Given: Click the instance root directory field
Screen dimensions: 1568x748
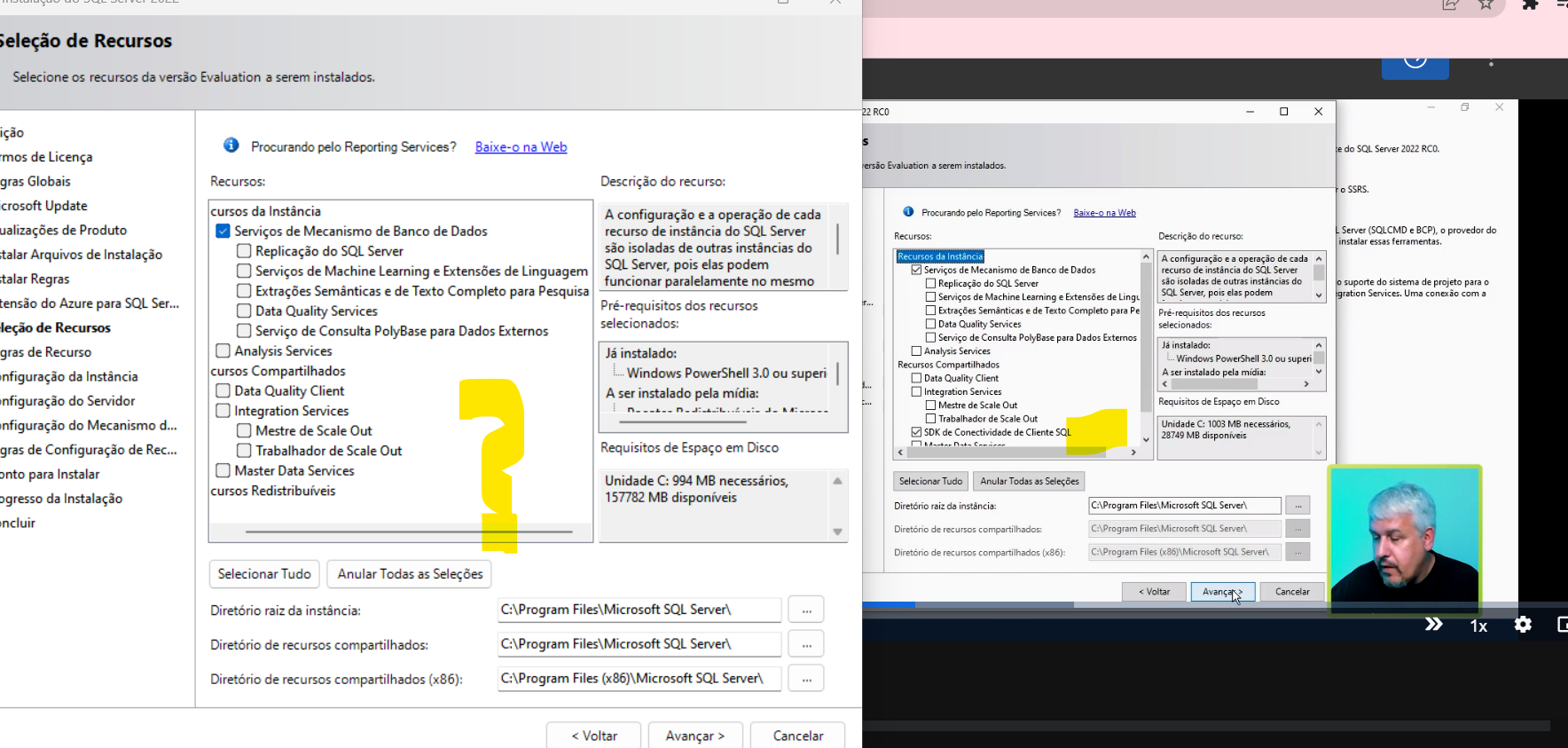Looking at the screenshot, I should [x=639, y=610].
